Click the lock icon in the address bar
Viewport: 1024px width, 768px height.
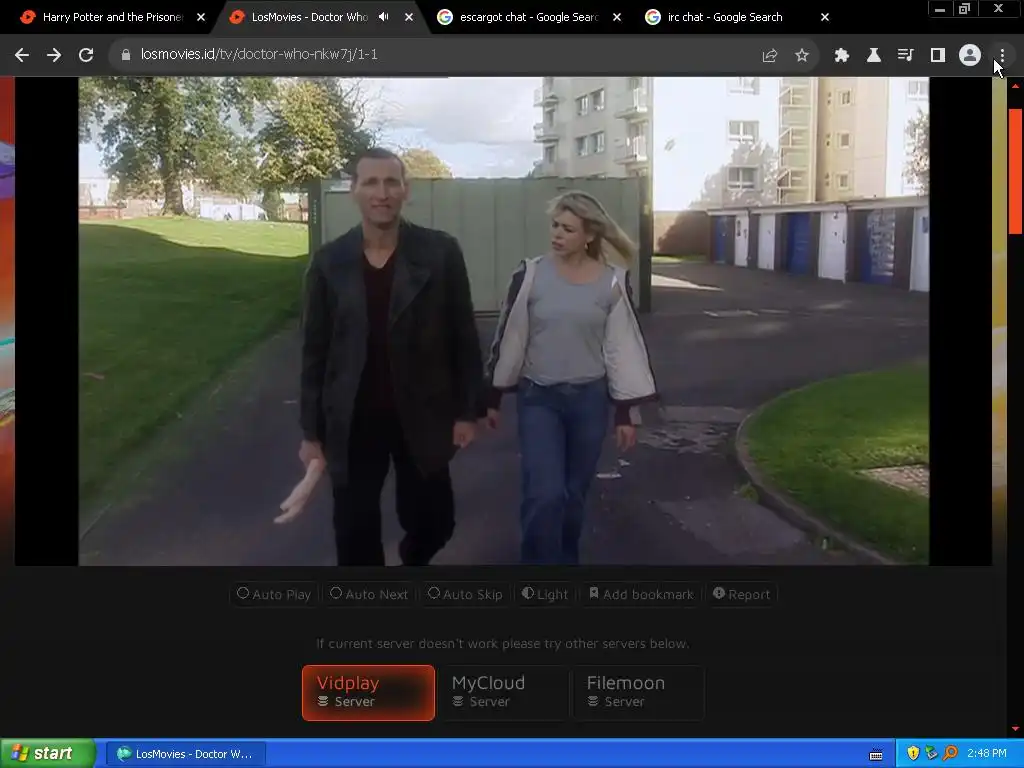click(x=126, y=55)
